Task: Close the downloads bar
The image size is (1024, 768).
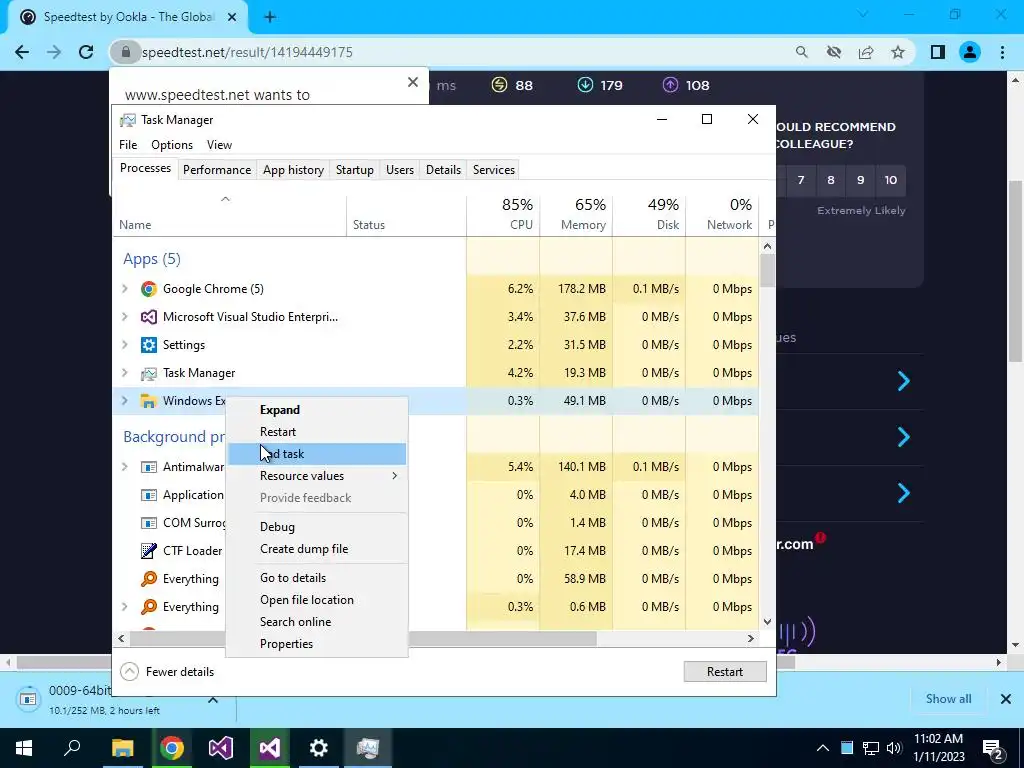Action: coord(1006,699)
